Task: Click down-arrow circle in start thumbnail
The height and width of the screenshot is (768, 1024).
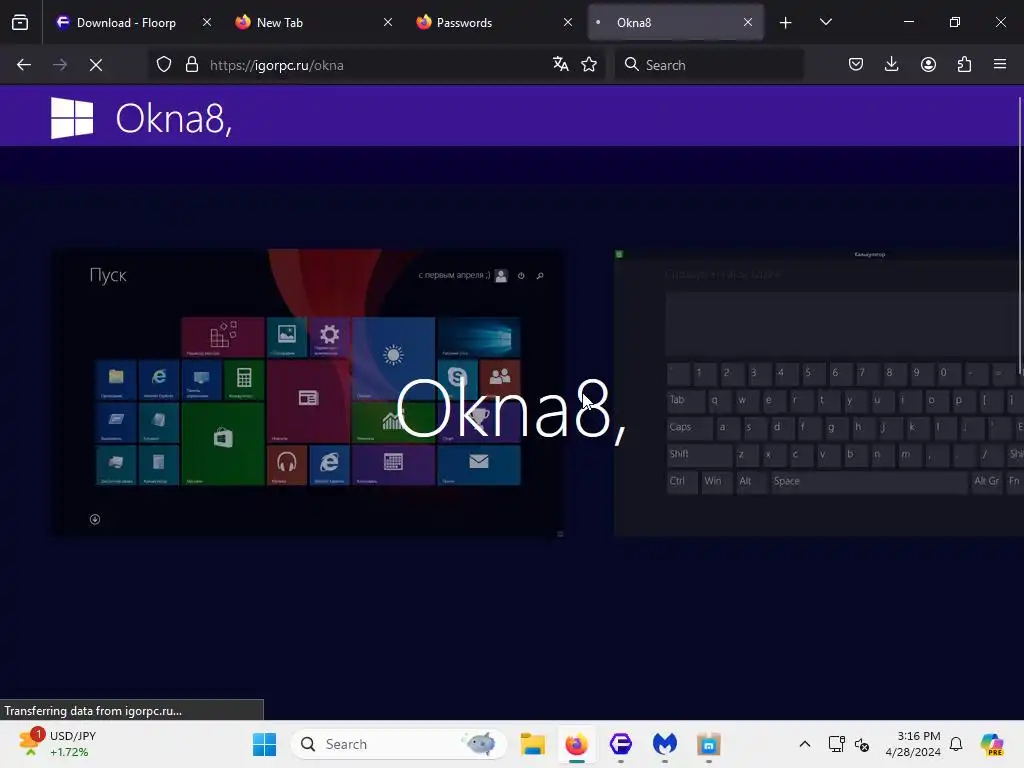Action: coord(95,519)
